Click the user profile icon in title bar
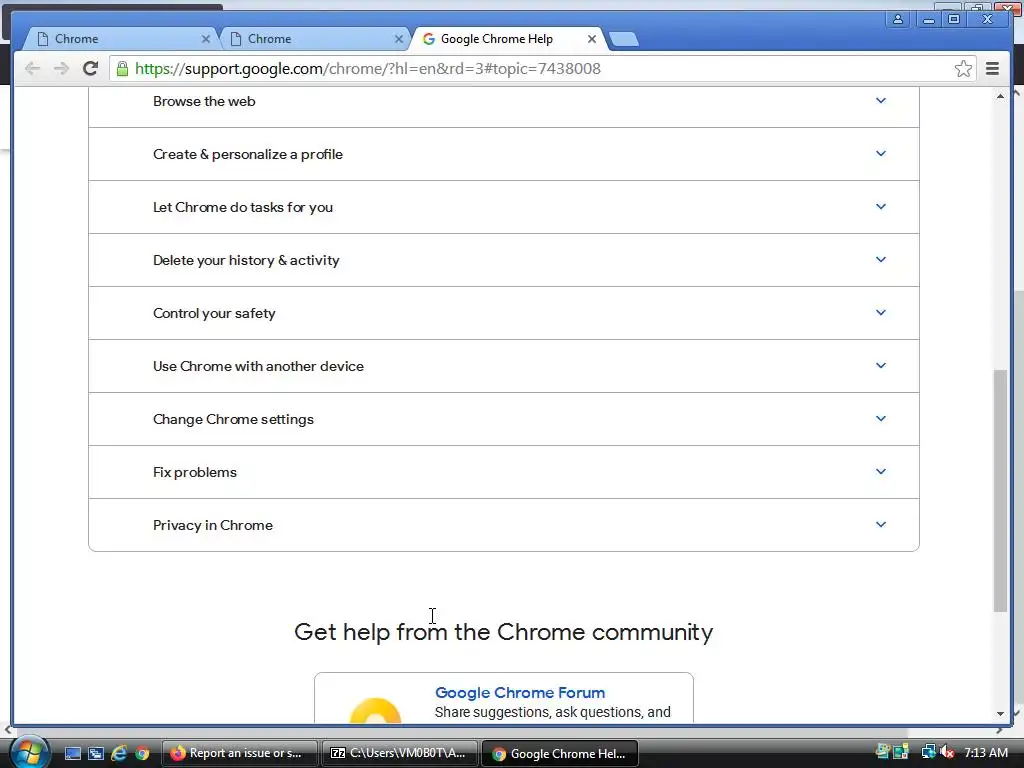The height and width of the screenshot is (768, 1024). pyautogui.click(x=898, y=19)
